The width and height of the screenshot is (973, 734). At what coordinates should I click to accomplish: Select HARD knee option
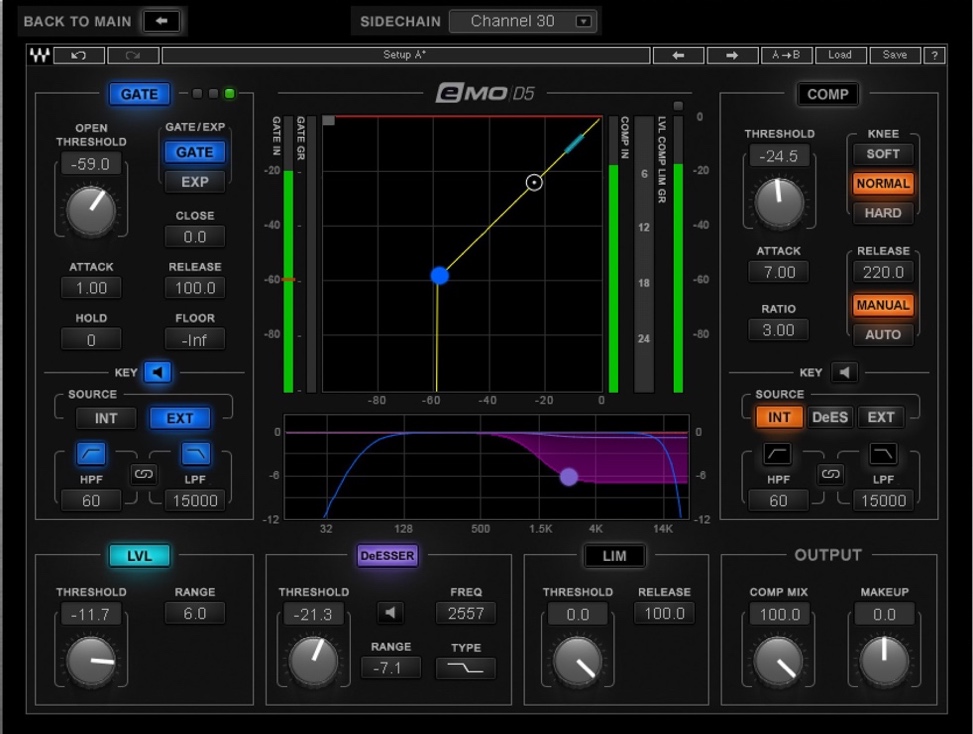pos(882,213)
